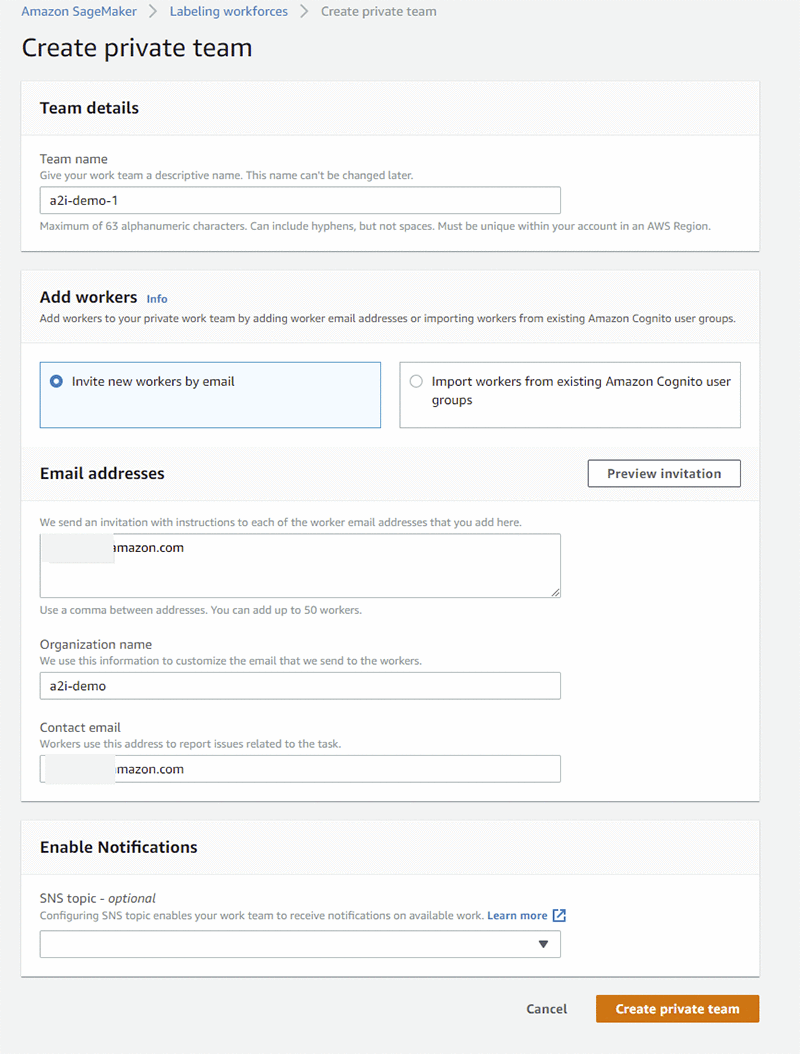Click the orange Create private team button
This screenshot has height=1054, width=800.
coord(677,1009)
